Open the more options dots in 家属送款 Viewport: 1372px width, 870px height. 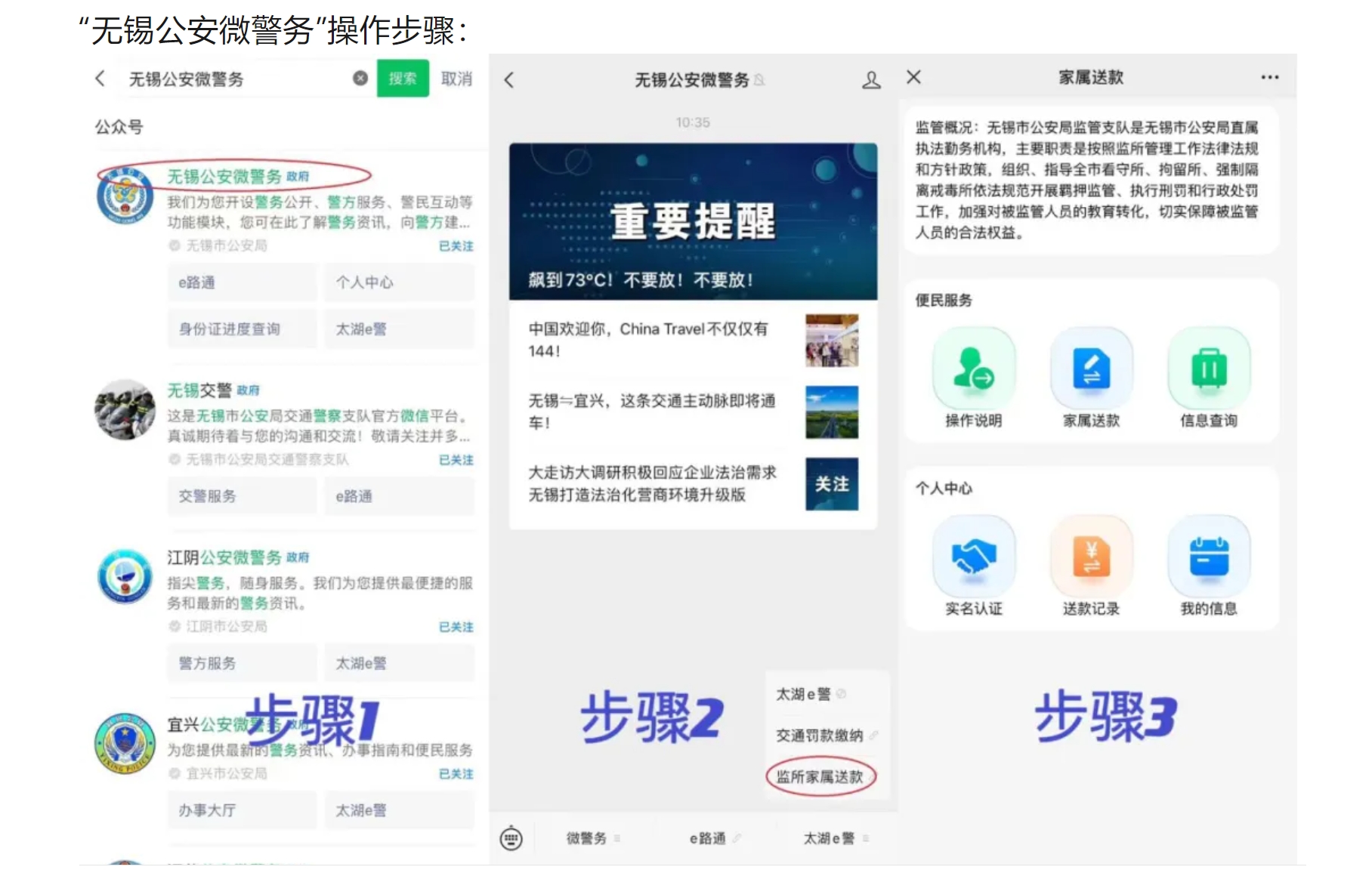[1270, 77]
